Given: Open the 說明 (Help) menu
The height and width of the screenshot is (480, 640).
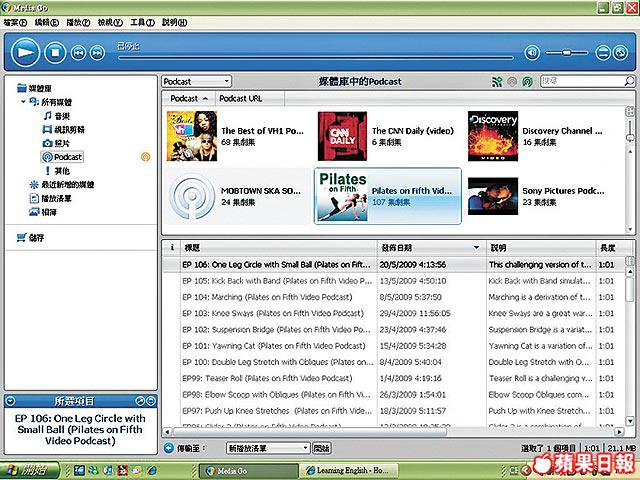Looking at the screenshot, I should coord(174,22).
